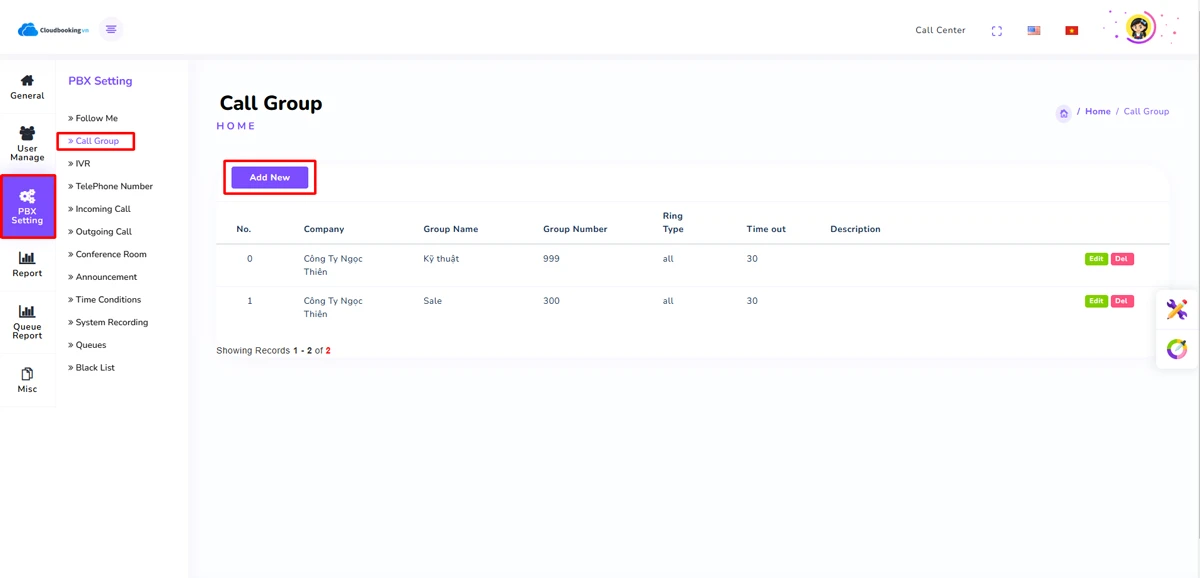Open the Report chart icon
1200x578 pixels.
[x=27, y=258]
